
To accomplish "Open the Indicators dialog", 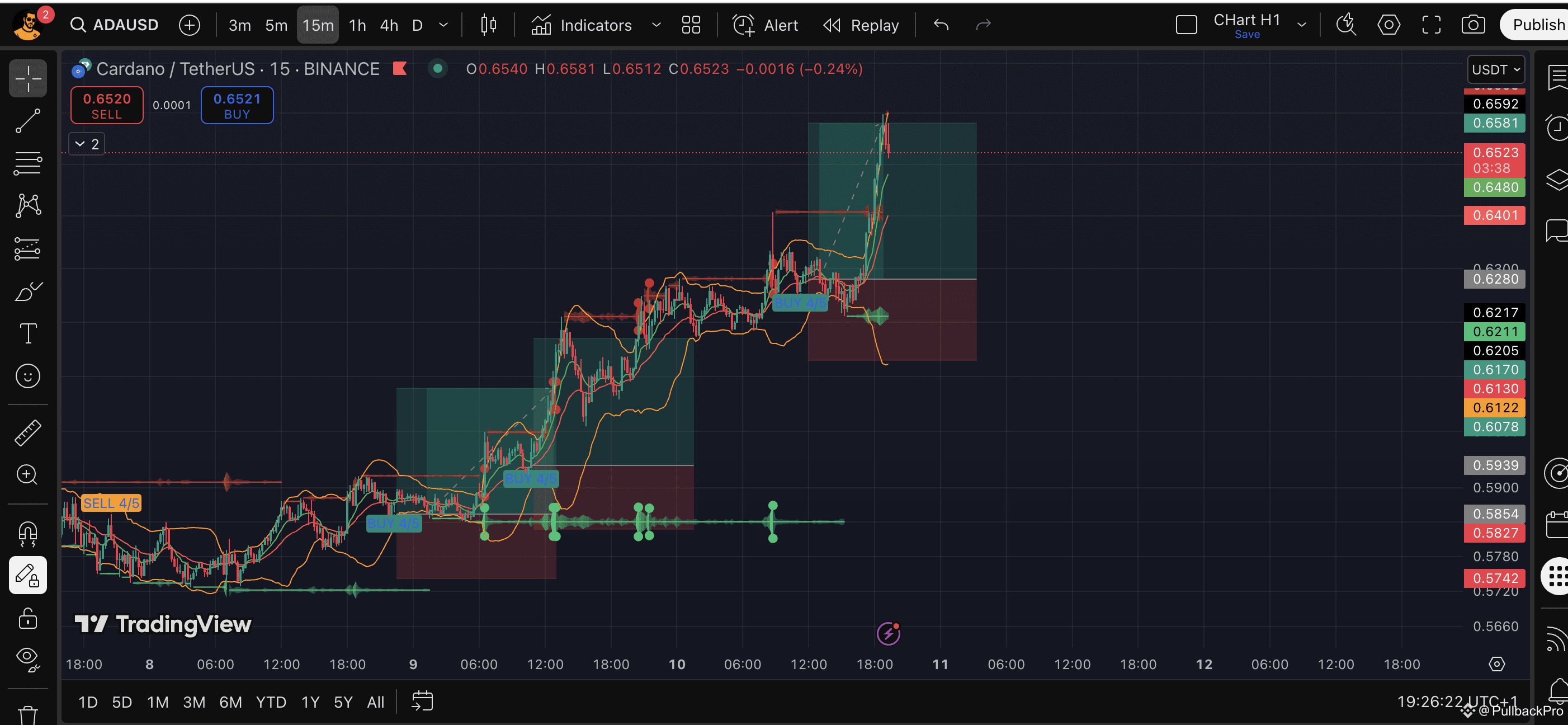I will pyautogui.click(x=582, y=25).
